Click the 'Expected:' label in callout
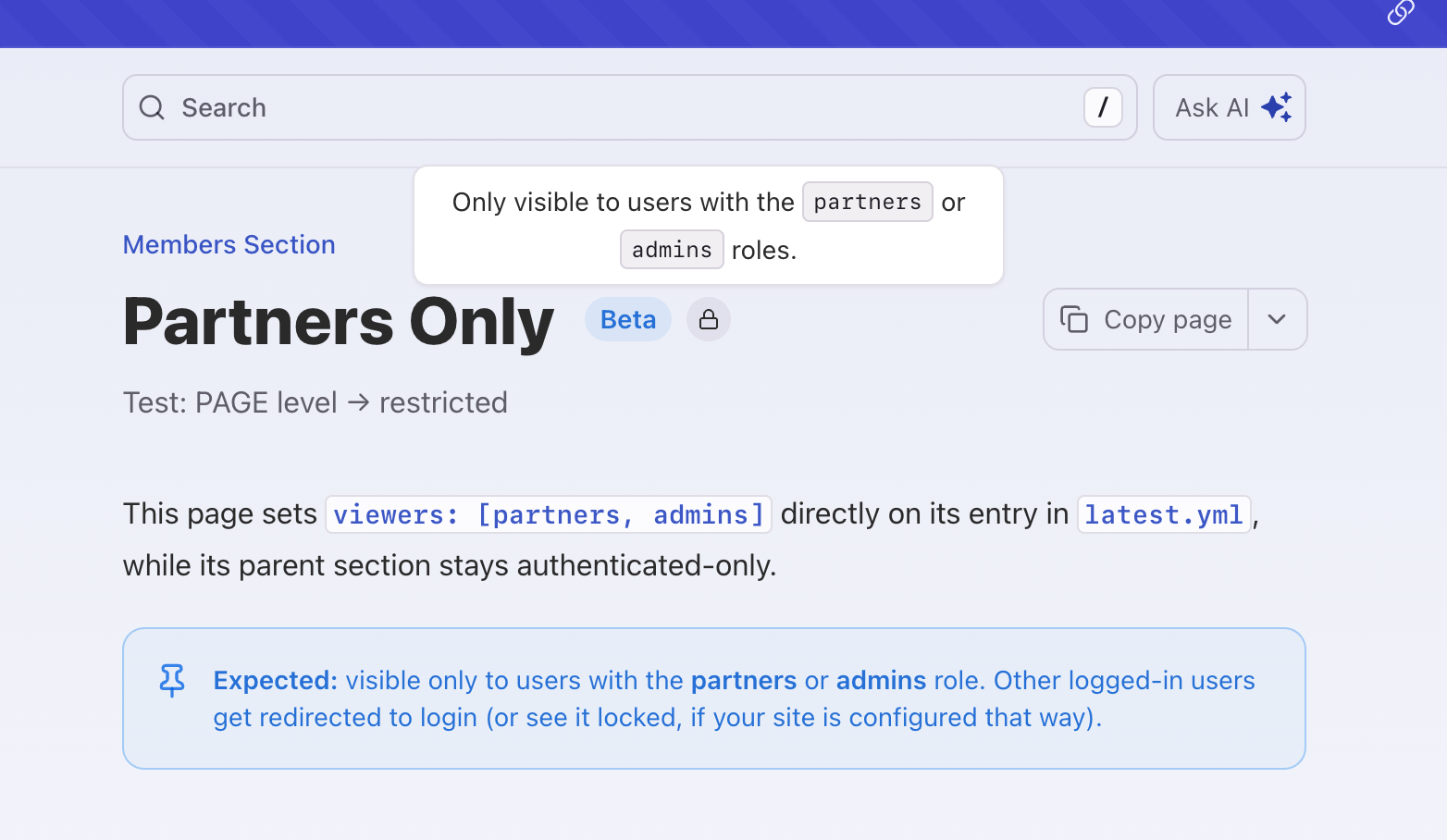This screenshot has height=840, width=1447. pyautogui.click(x=276, y=680)
